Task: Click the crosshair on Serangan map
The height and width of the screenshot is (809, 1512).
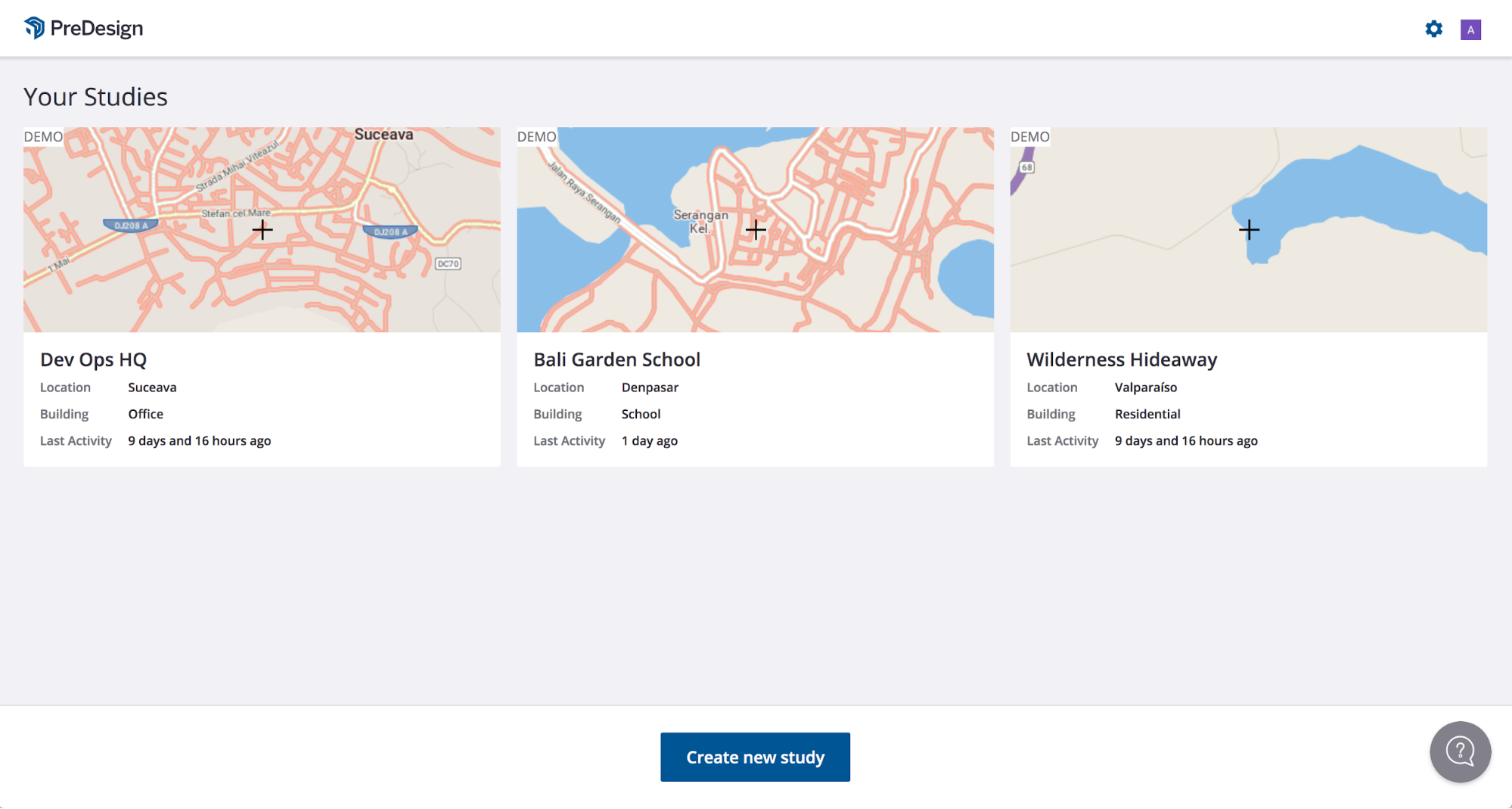Action: click(756, 229)
